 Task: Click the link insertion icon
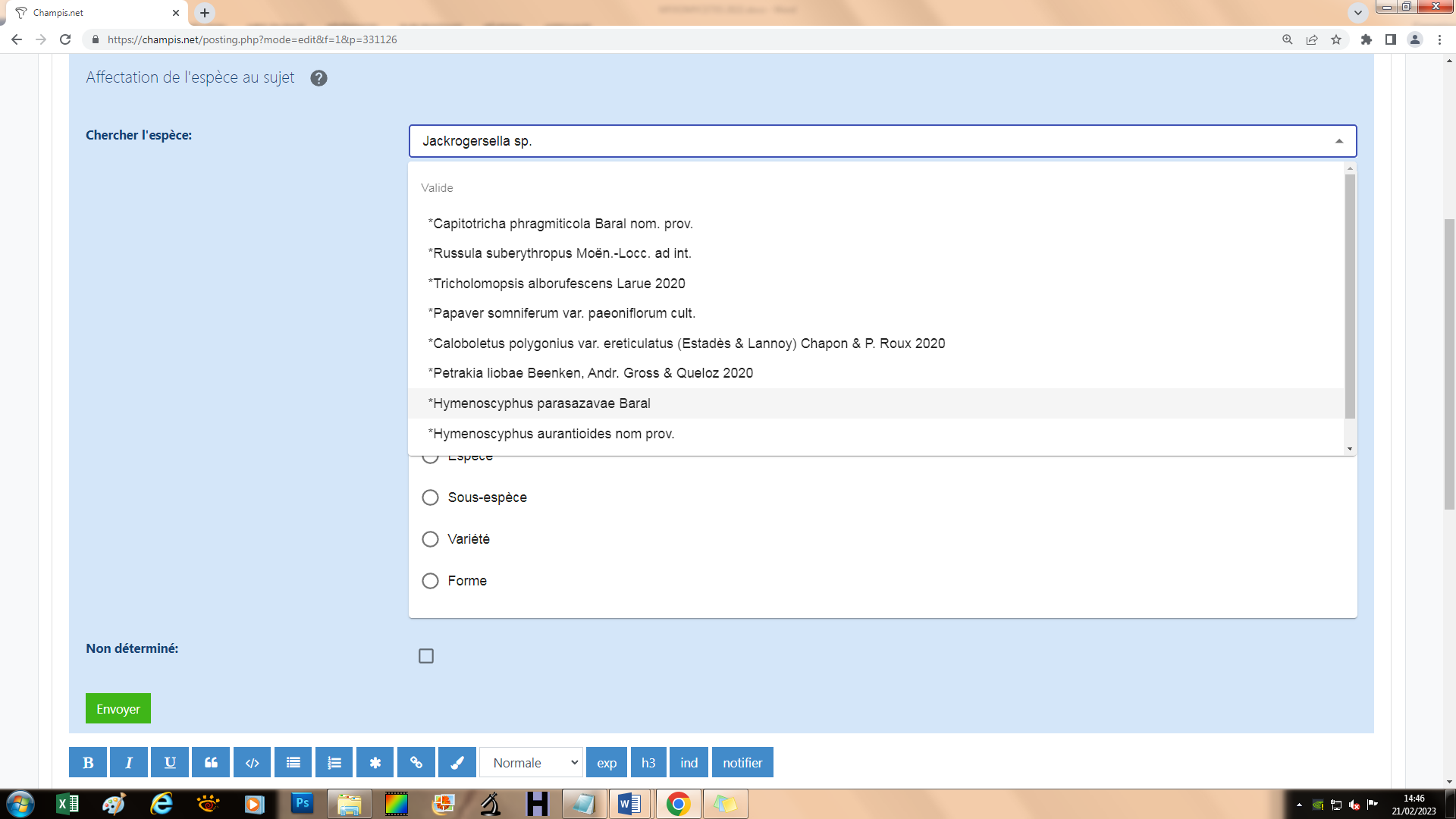[x=416, y=763]
